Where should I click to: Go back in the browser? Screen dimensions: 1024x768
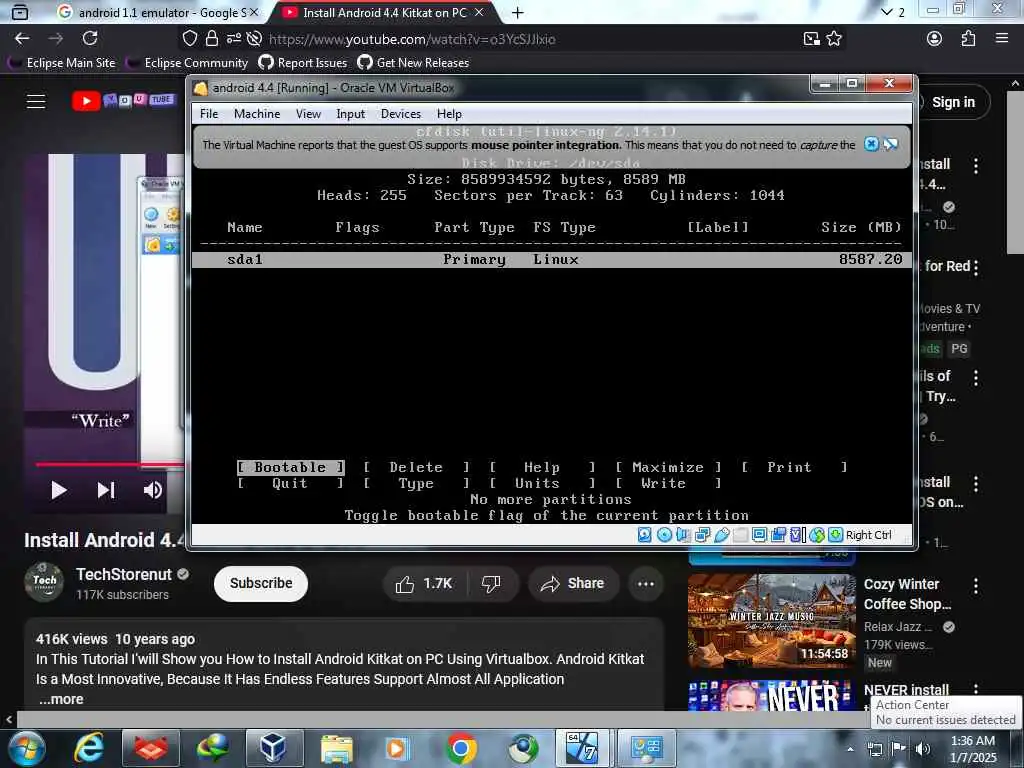point(22,39)
